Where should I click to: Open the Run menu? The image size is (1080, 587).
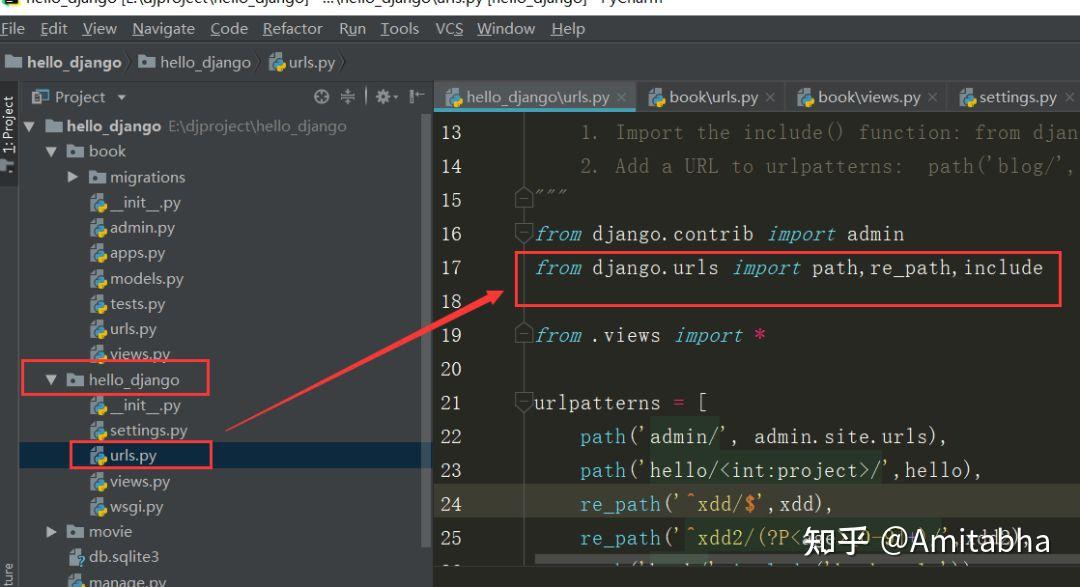352,29
